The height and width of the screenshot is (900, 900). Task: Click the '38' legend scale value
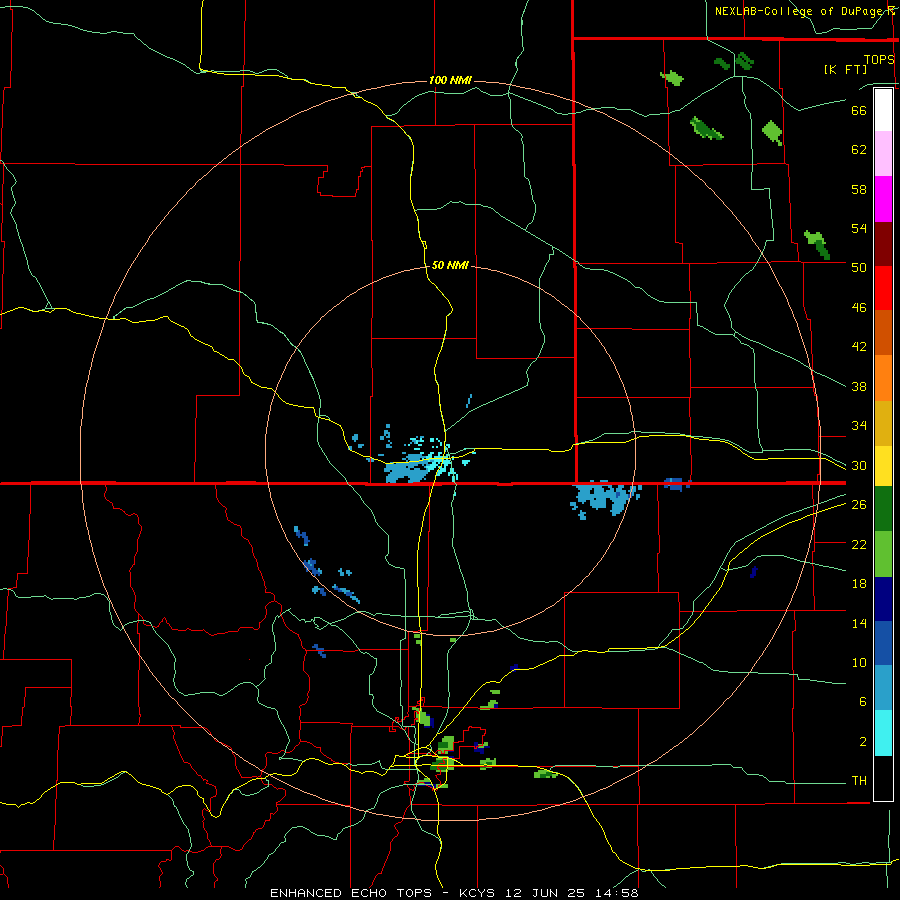click(859, 386)
